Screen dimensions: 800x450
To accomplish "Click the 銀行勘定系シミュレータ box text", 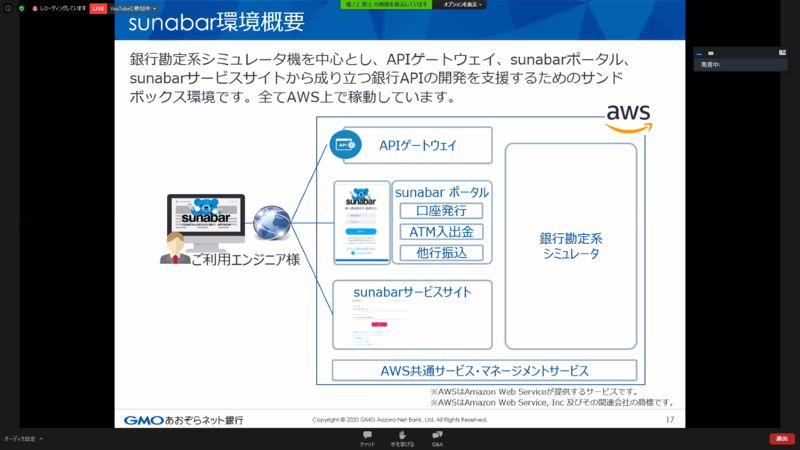I will coord(571,246).
